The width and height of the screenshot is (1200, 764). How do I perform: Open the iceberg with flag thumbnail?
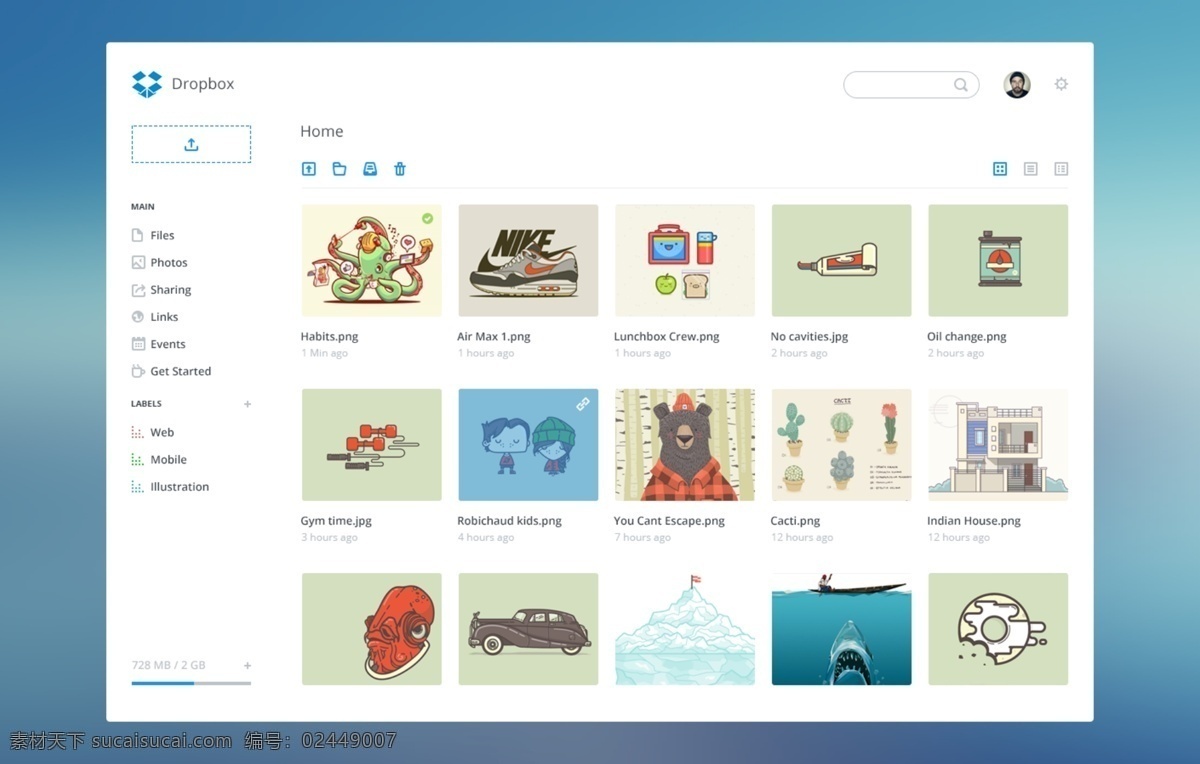pyautogui.click(x=685, y=629)
